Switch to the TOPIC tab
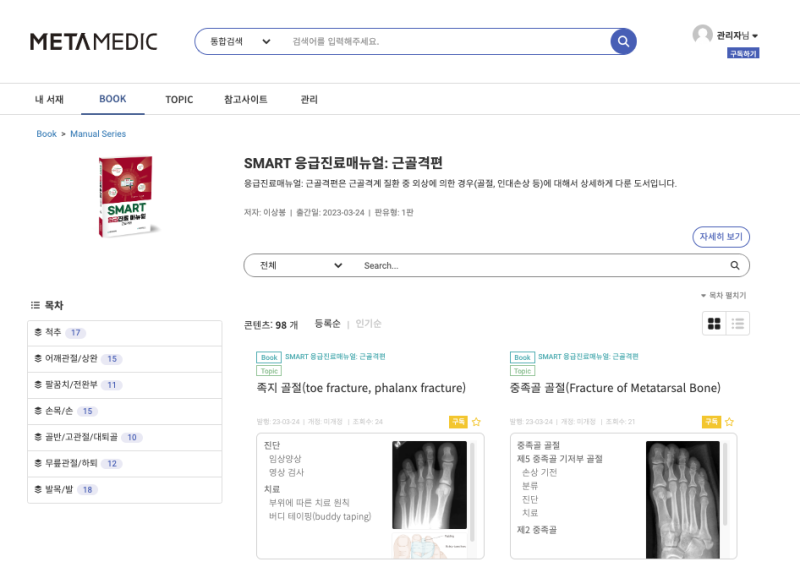 point(179,99)
